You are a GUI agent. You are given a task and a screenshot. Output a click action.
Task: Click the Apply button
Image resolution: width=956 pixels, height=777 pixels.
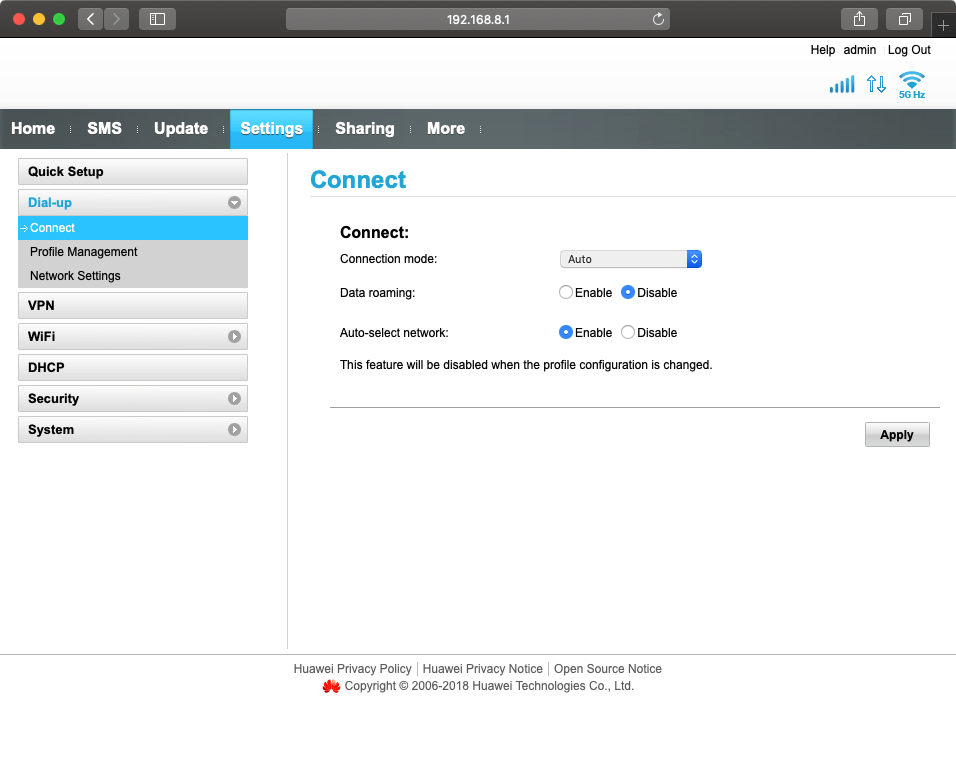896,434
